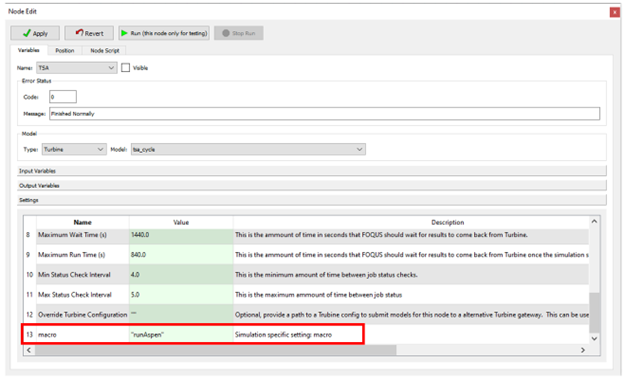Click the settings table vertical scrollbar thumb
The width and height of the screenshot is (624, 380).
point(594,313)
